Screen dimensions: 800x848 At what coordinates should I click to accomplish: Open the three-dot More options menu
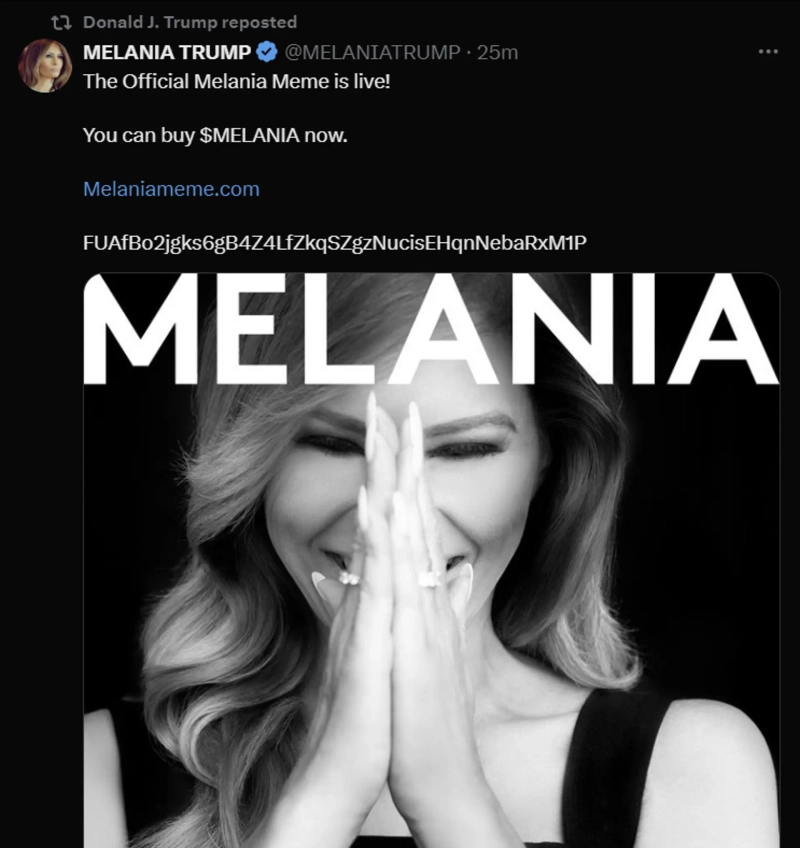coord(767,52)
